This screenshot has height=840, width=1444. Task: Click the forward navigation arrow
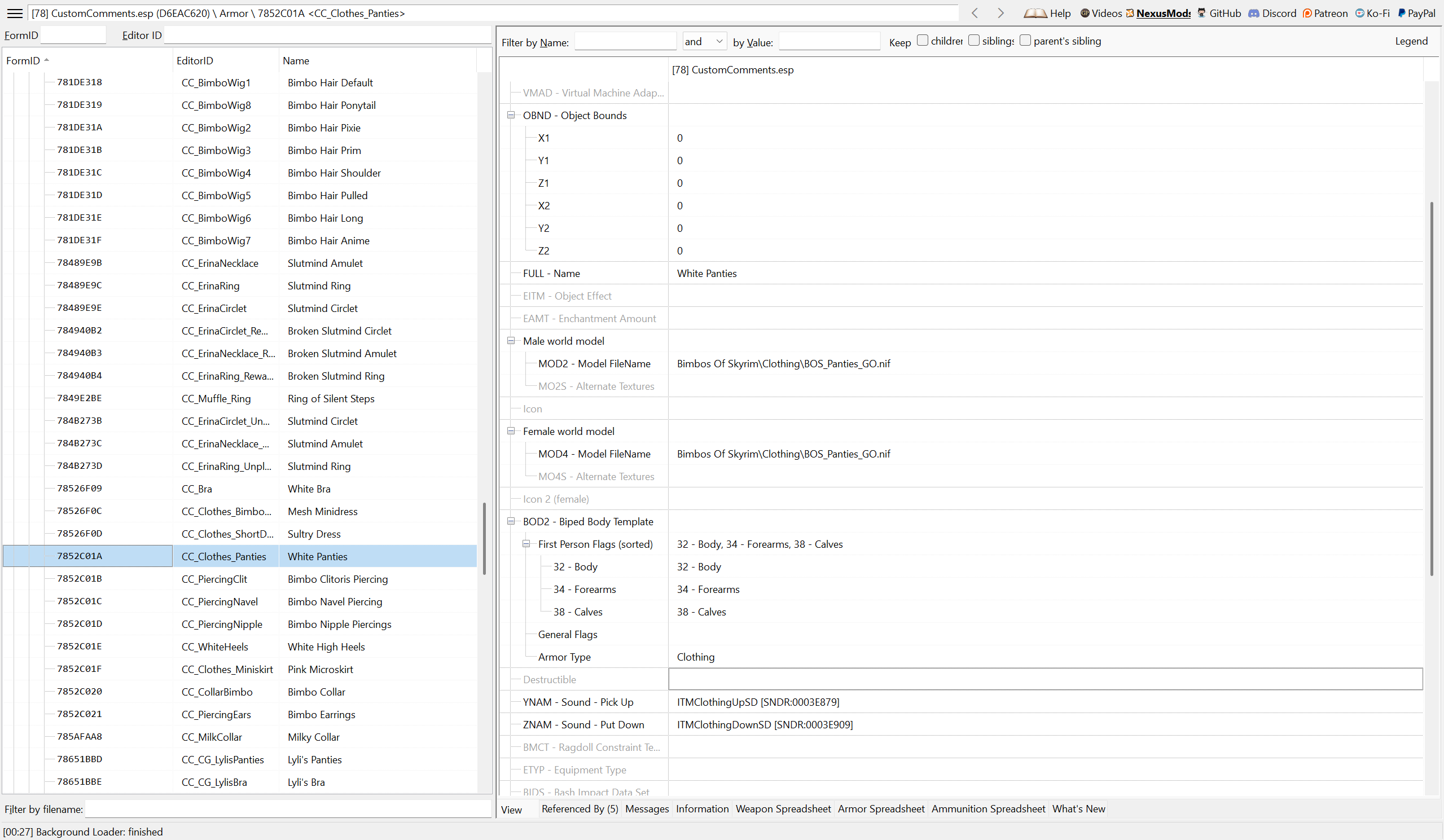[x=1000, y=13]
